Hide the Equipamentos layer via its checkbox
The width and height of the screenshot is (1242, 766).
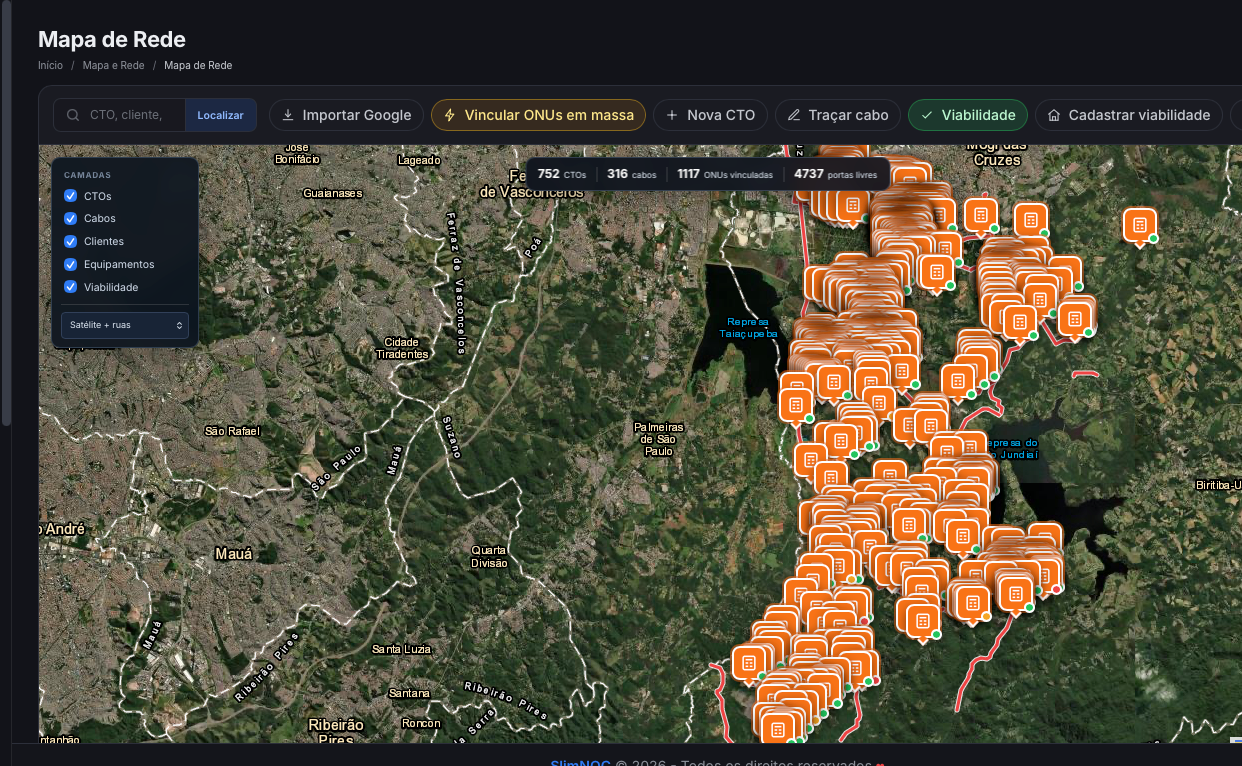[71, 264]
